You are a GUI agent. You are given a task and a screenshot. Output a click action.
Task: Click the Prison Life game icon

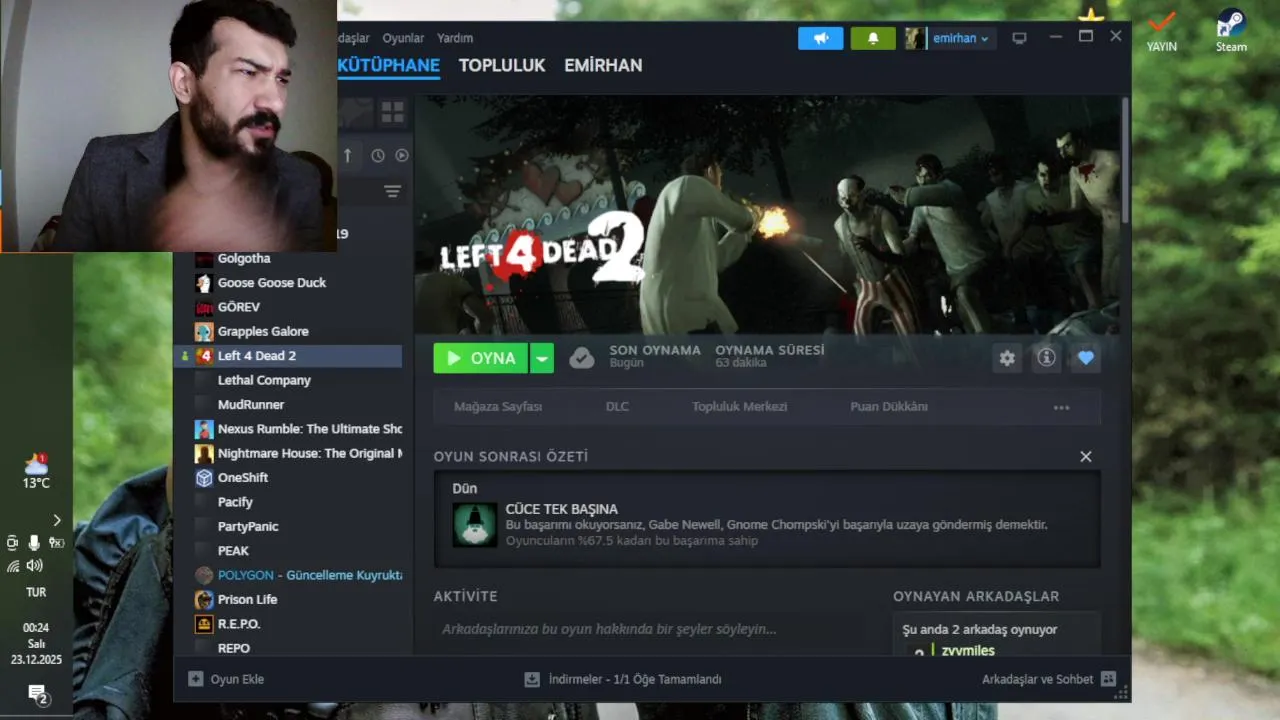pos(204,599)
